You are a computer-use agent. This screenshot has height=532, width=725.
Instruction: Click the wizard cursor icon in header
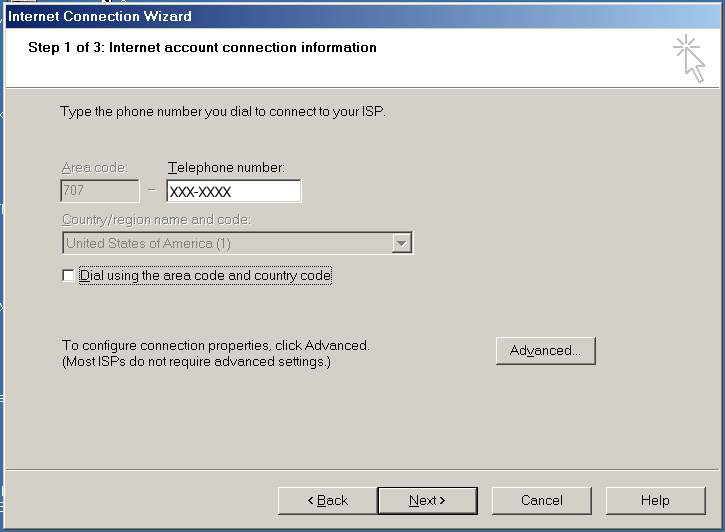689,58
